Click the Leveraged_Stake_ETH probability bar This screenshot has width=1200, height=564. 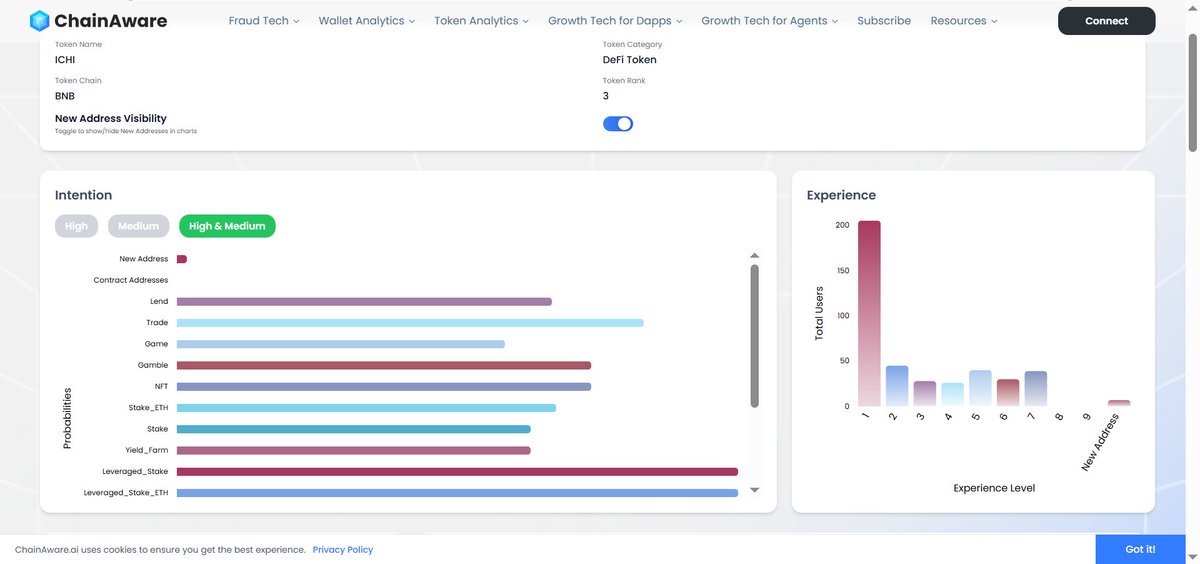[457, 493]
